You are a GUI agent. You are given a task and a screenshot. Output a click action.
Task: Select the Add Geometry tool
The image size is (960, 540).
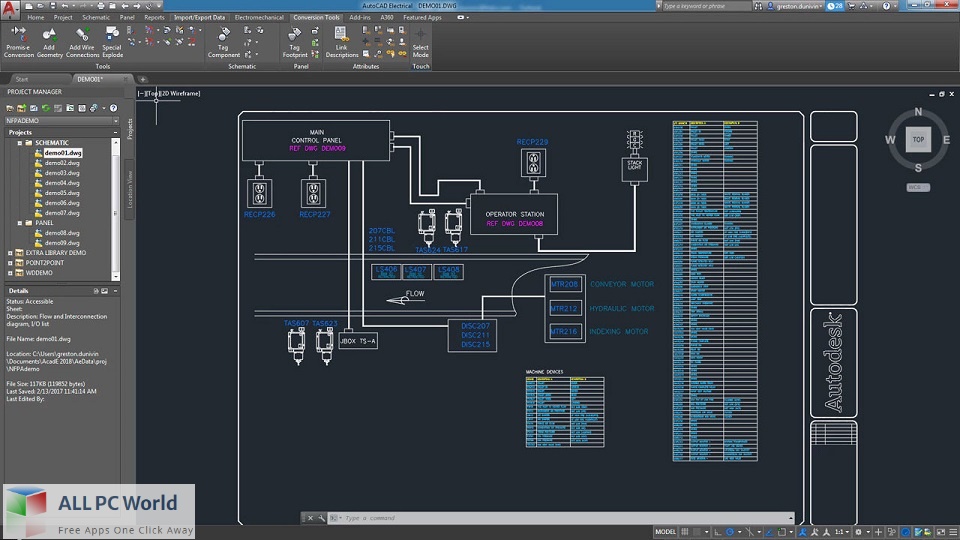(x=50, y=42)
